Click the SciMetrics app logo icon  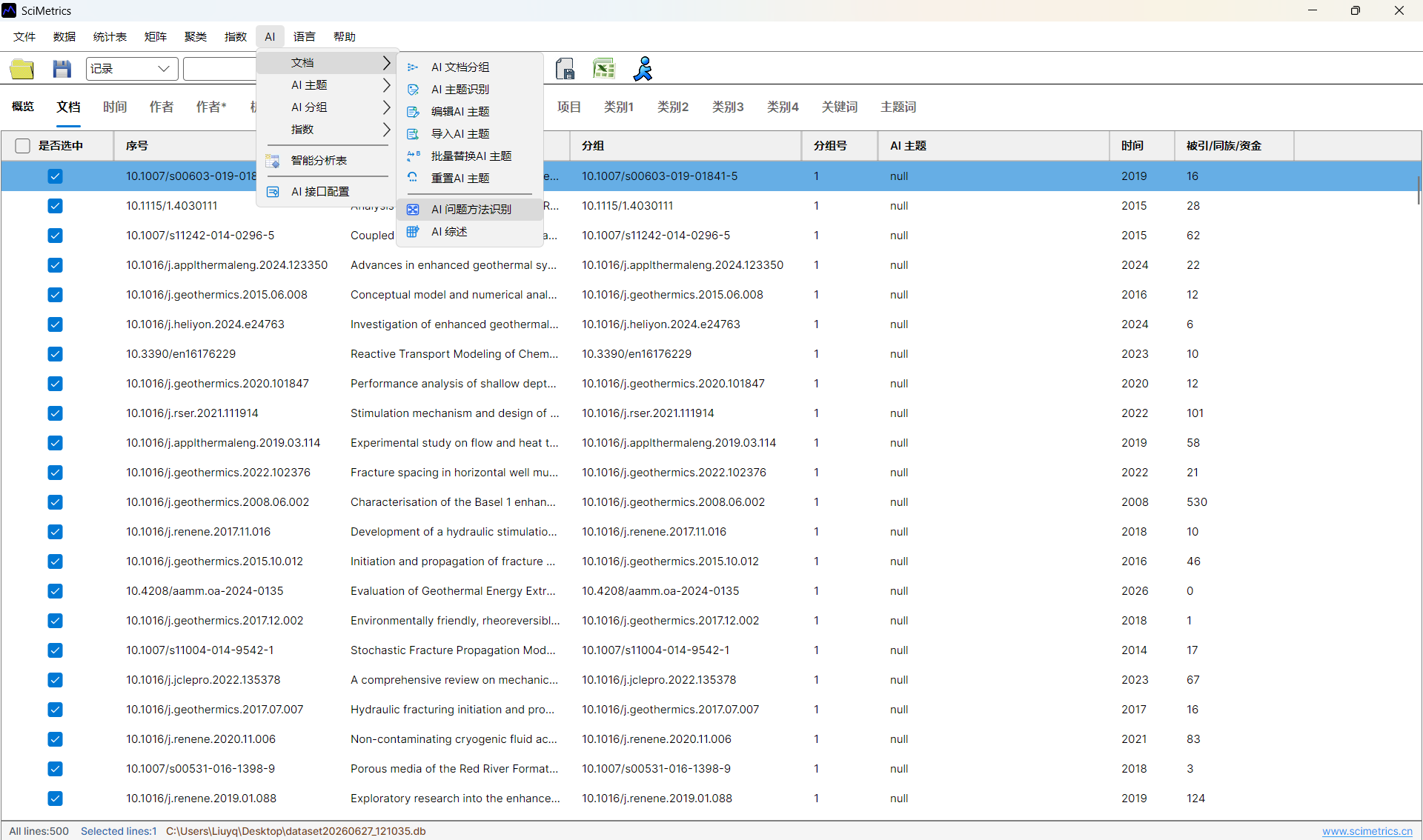click(x=9, y=10)
